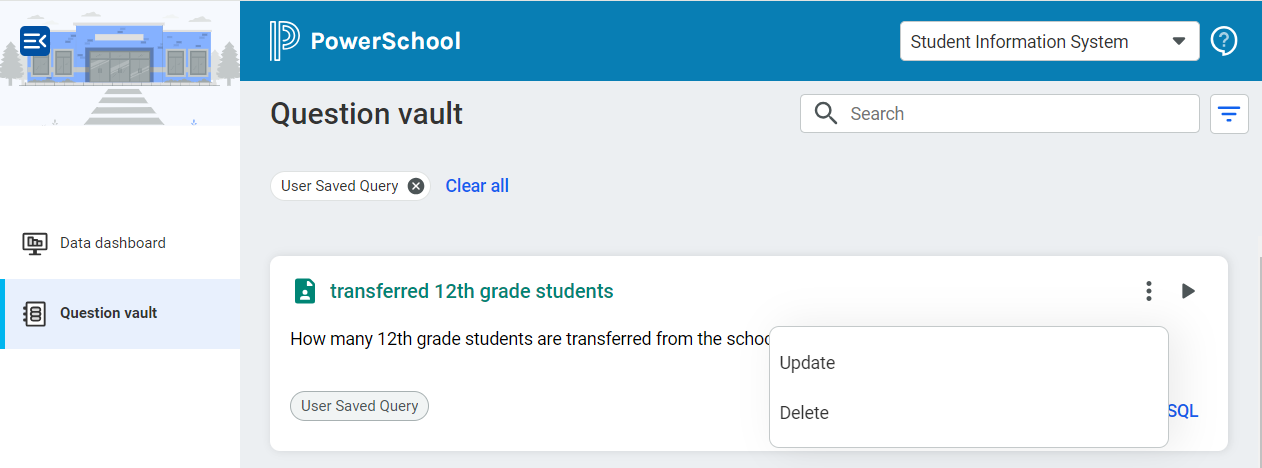Click the Question vault notebook icon
The width and height of the screenshot is (1262, 468).
pos(35,313)
